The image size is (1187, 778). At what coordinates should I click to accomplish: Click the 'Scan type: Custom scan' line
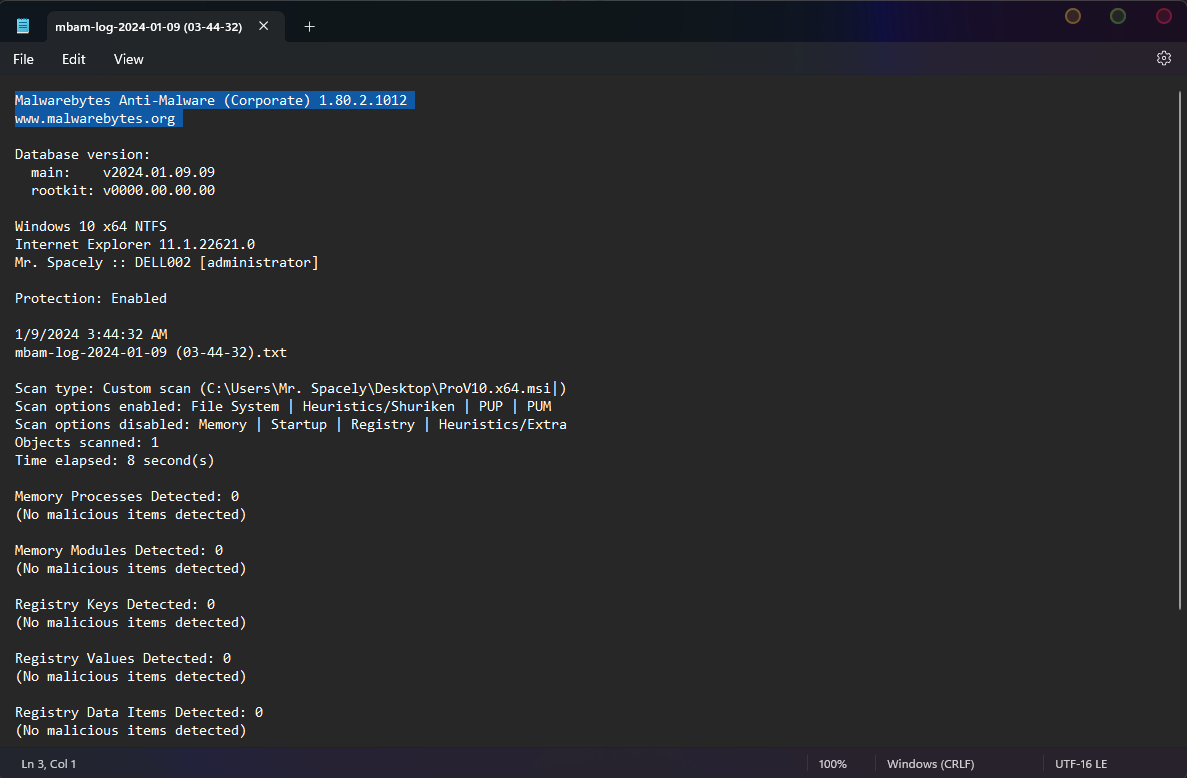coord(291,388)
